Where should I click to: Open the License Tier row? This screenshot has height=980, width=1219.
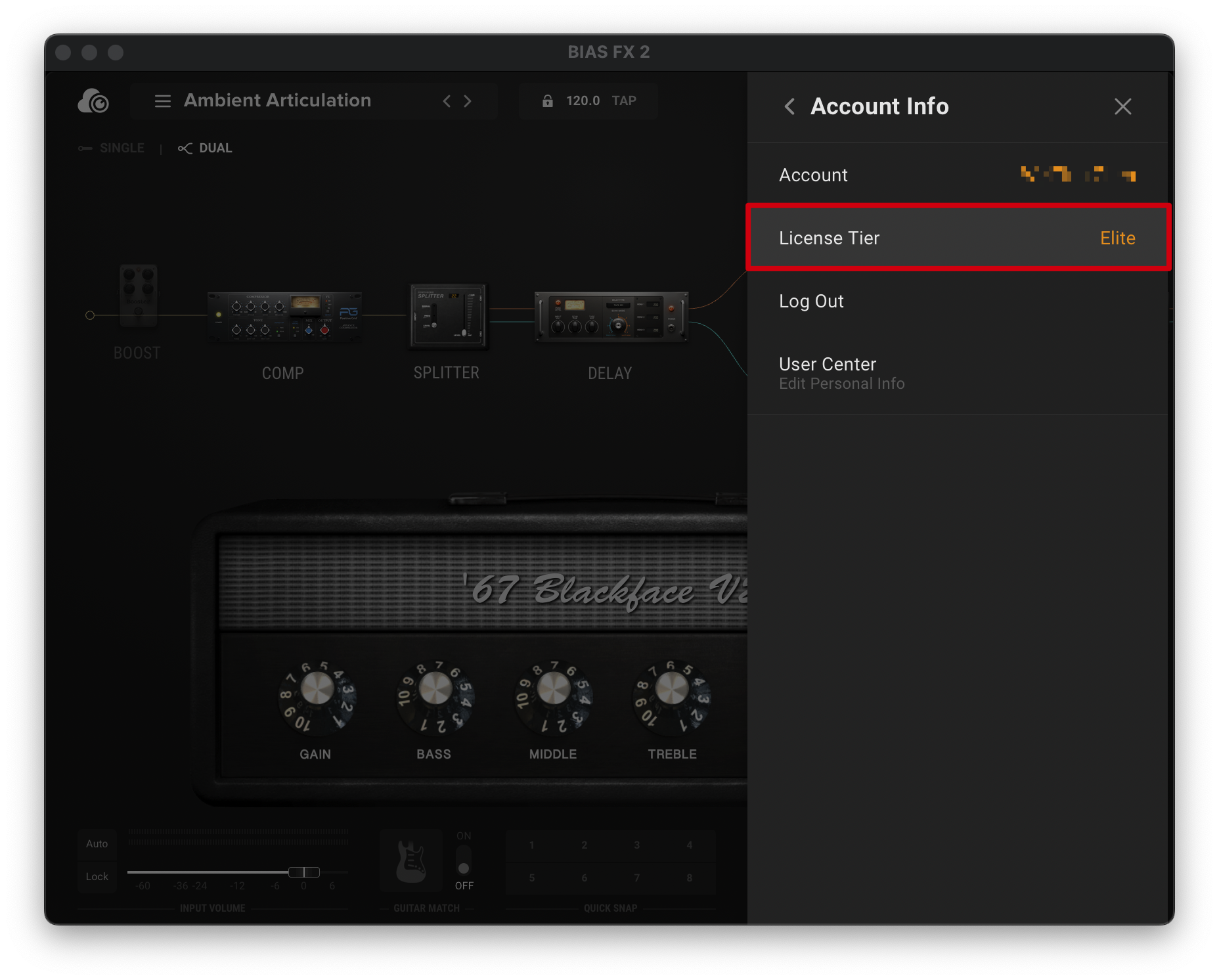(x=958, y=238)
